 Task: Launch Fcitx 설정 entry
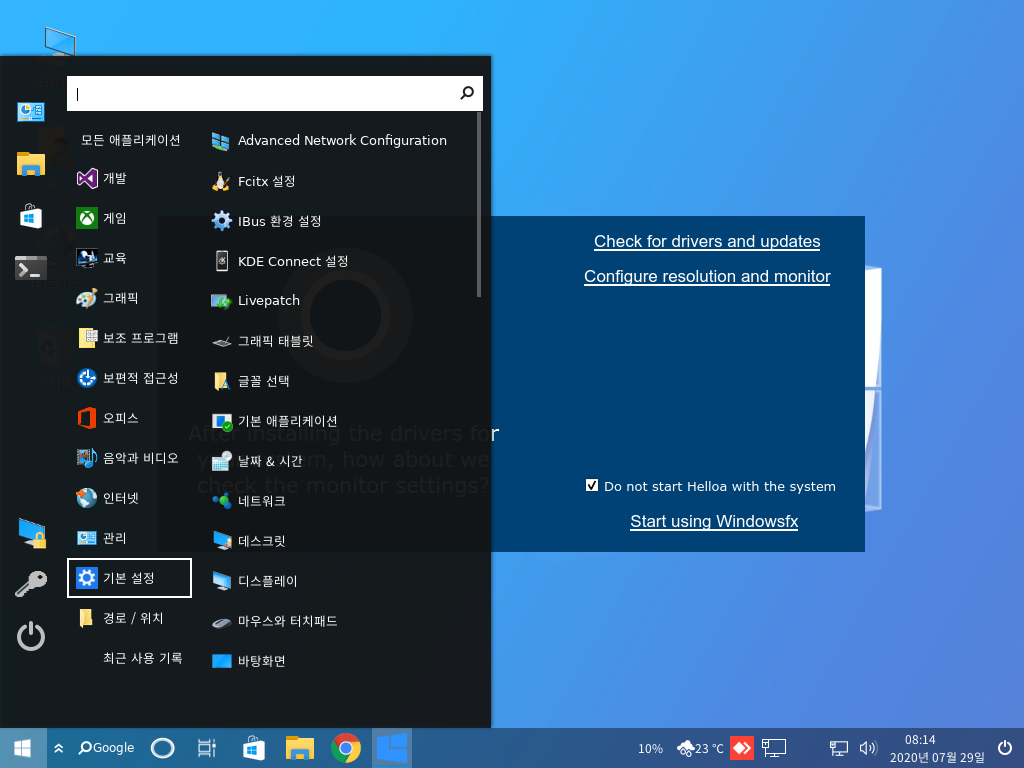254,181
